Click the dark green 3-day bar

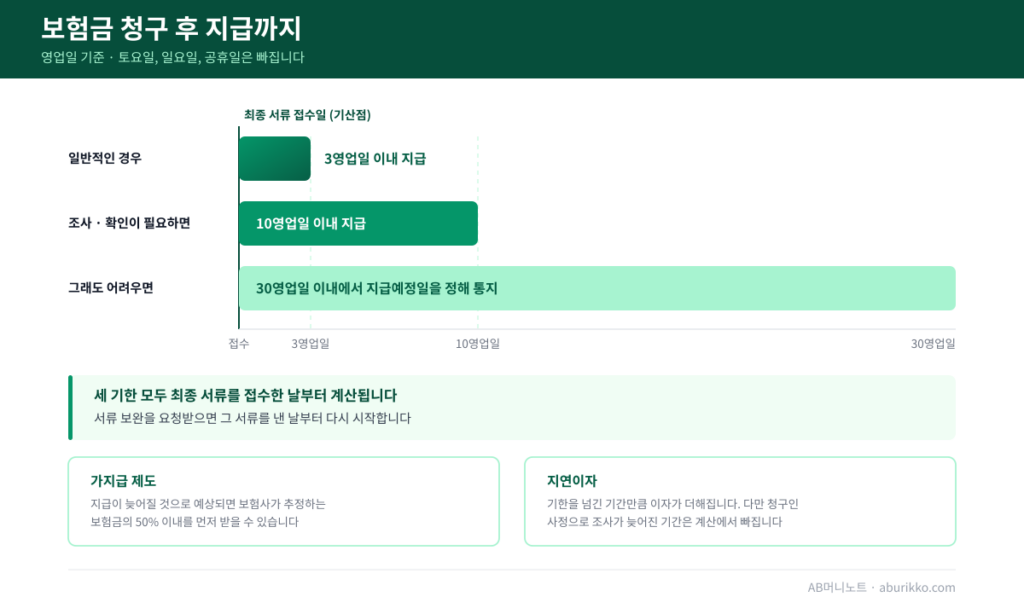click(275, 158)
